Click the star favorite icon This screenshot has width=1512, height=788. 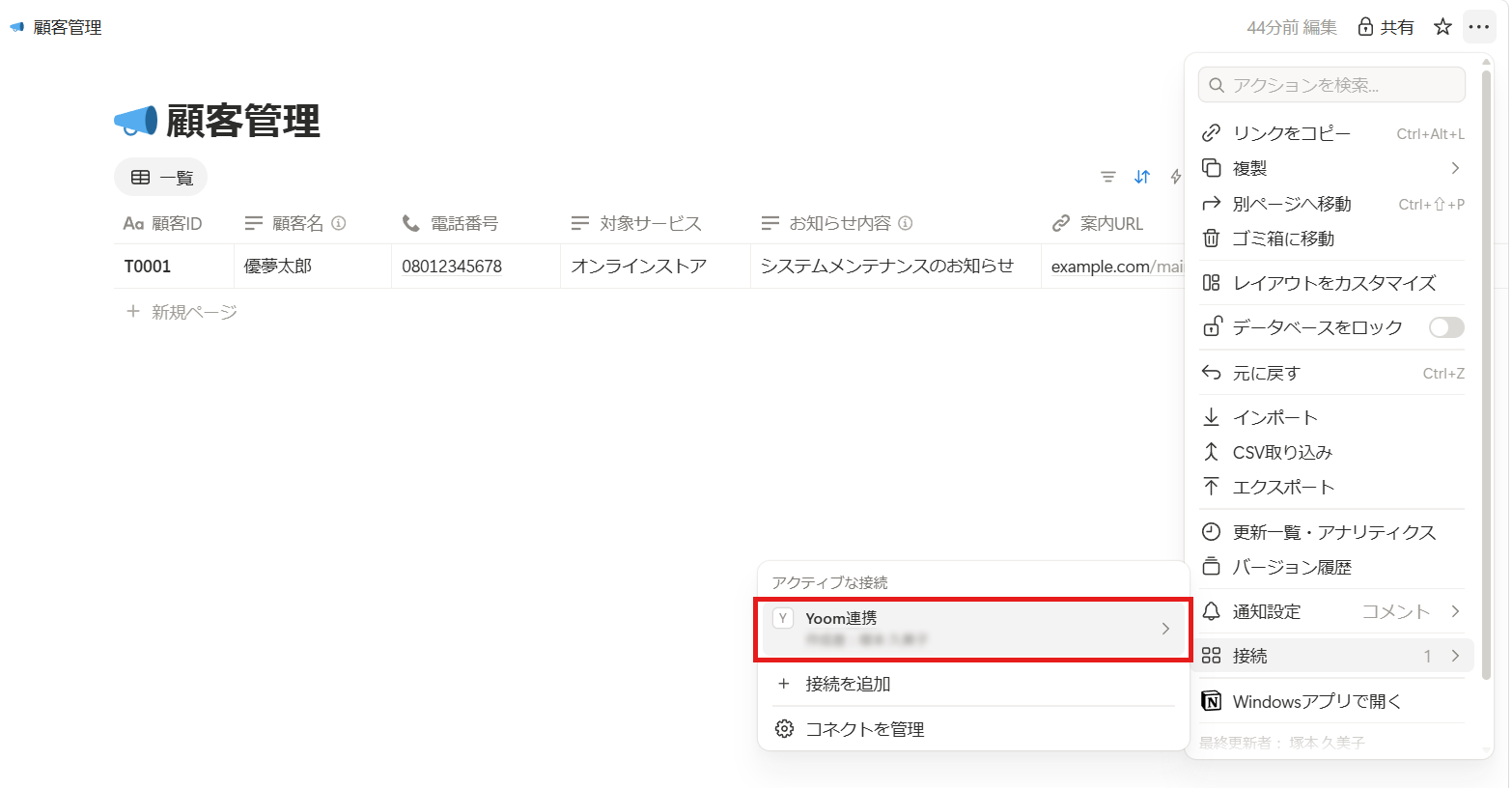click(1442, 27)
